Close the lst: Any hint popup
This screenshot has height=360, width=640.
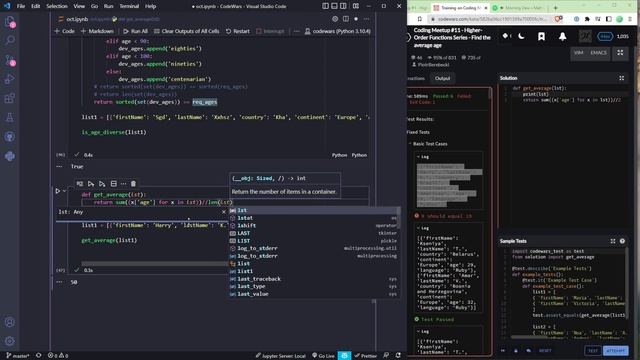coord(223,212)
